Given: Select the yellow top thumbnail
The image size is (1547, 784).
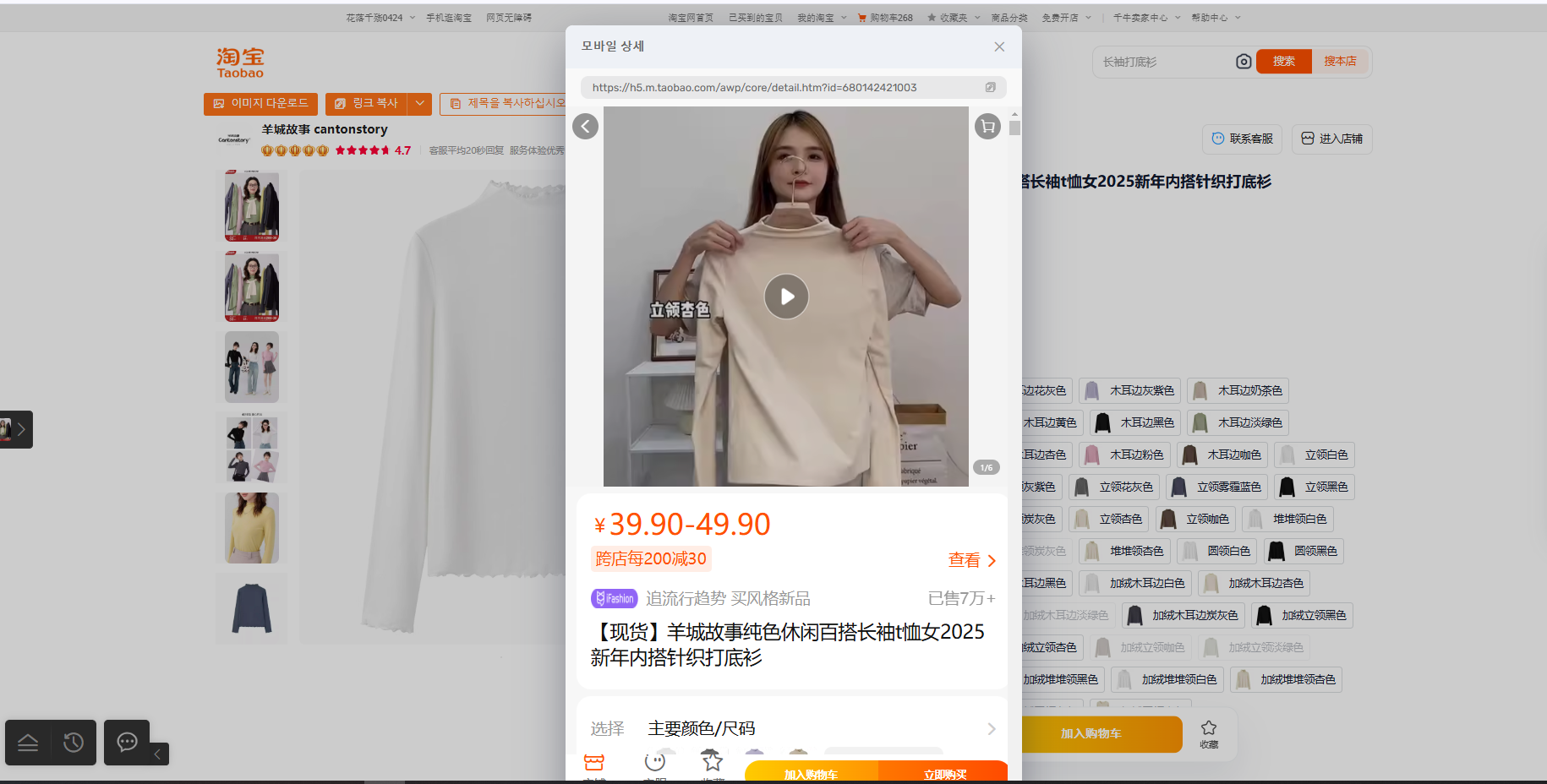Looking at the screenshot, I should (x=252, y=528).
